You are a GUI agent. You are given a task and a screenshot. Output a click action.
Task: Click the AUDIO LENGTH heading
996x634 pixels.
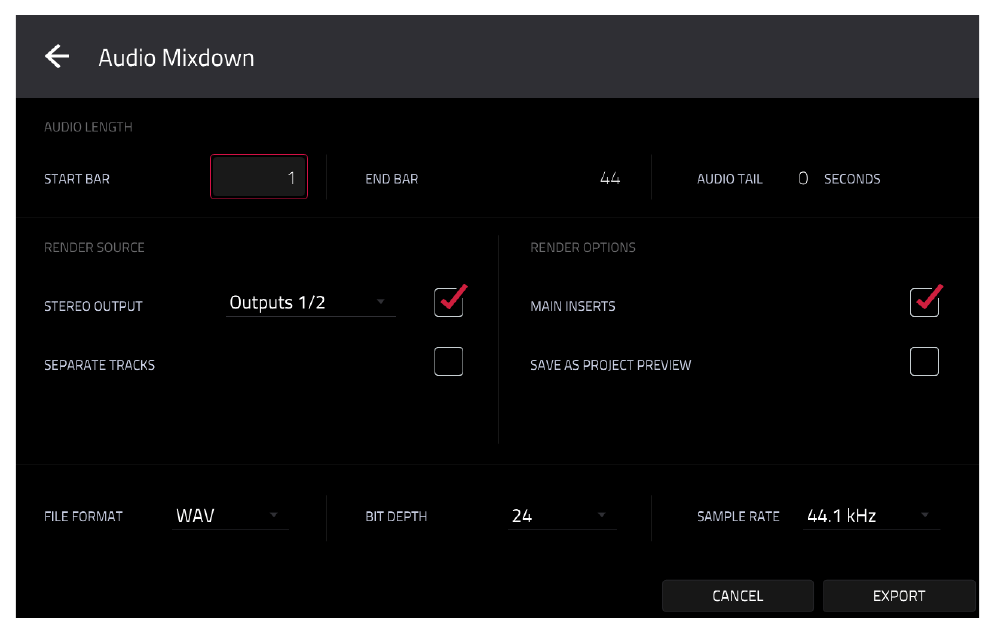point(88,126)
